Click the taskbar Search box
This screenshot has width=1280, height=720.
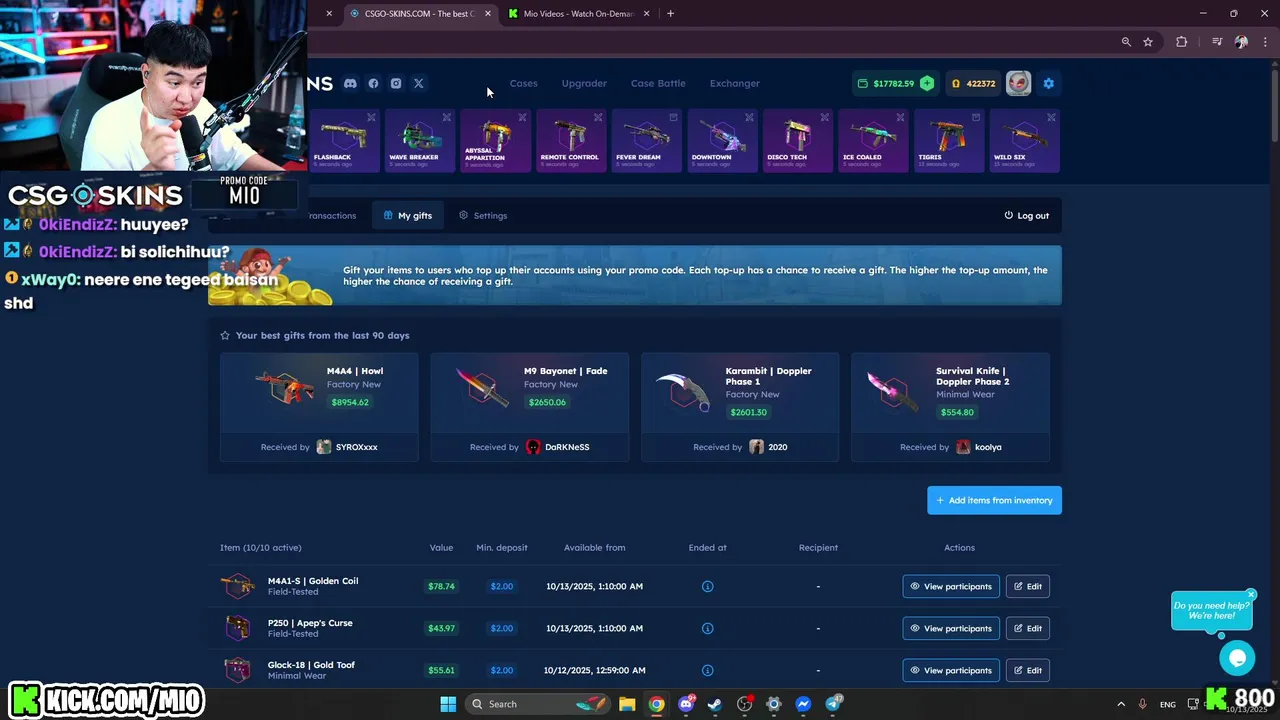click(539, 704)
